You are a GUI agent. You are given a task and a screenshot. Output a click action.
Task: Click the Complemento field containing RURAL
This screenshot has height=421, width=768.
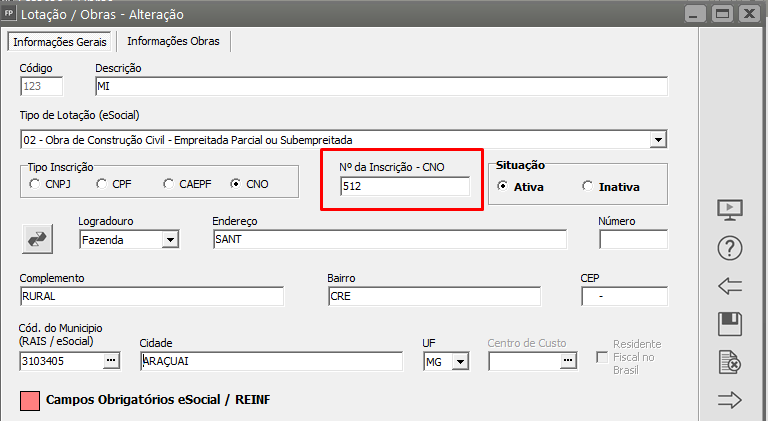pos(152,296)
